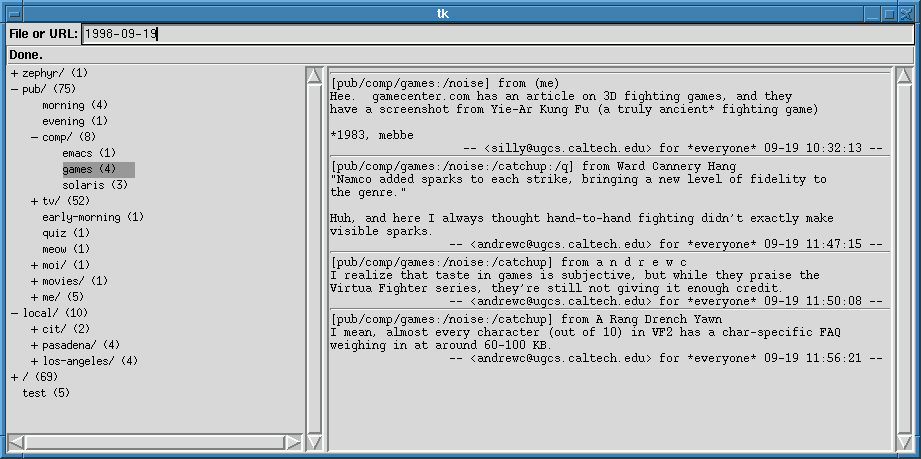Expand the me/ (5) node
The height and width of the screenshot is (459, 921).
[x=35, y=297]
